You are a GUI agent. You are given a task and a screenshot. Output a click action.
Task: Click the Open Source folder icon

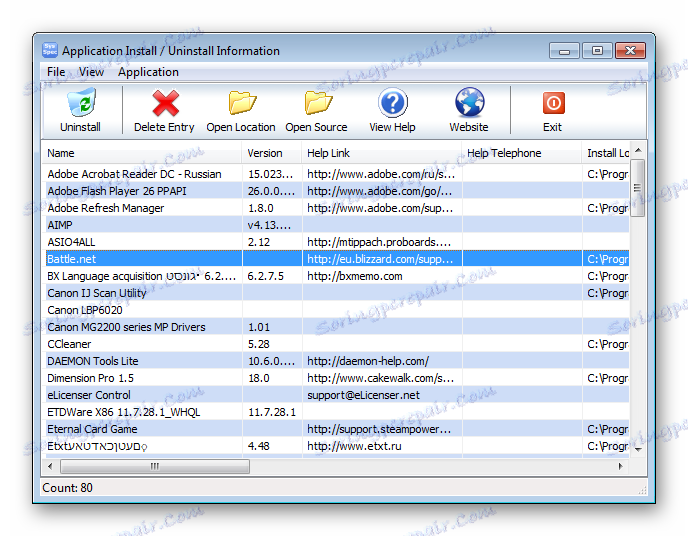pyautogui.click(x=318, y=103)
